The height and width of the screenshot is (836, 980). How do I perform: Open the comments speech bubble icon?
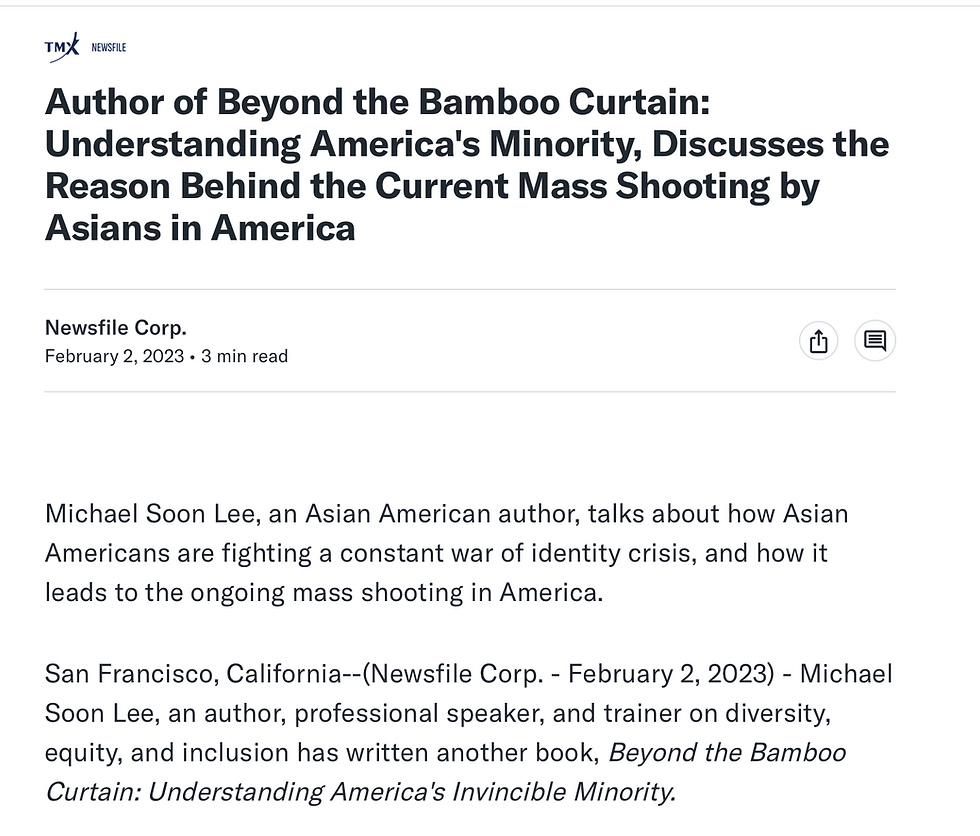(874, 341)
